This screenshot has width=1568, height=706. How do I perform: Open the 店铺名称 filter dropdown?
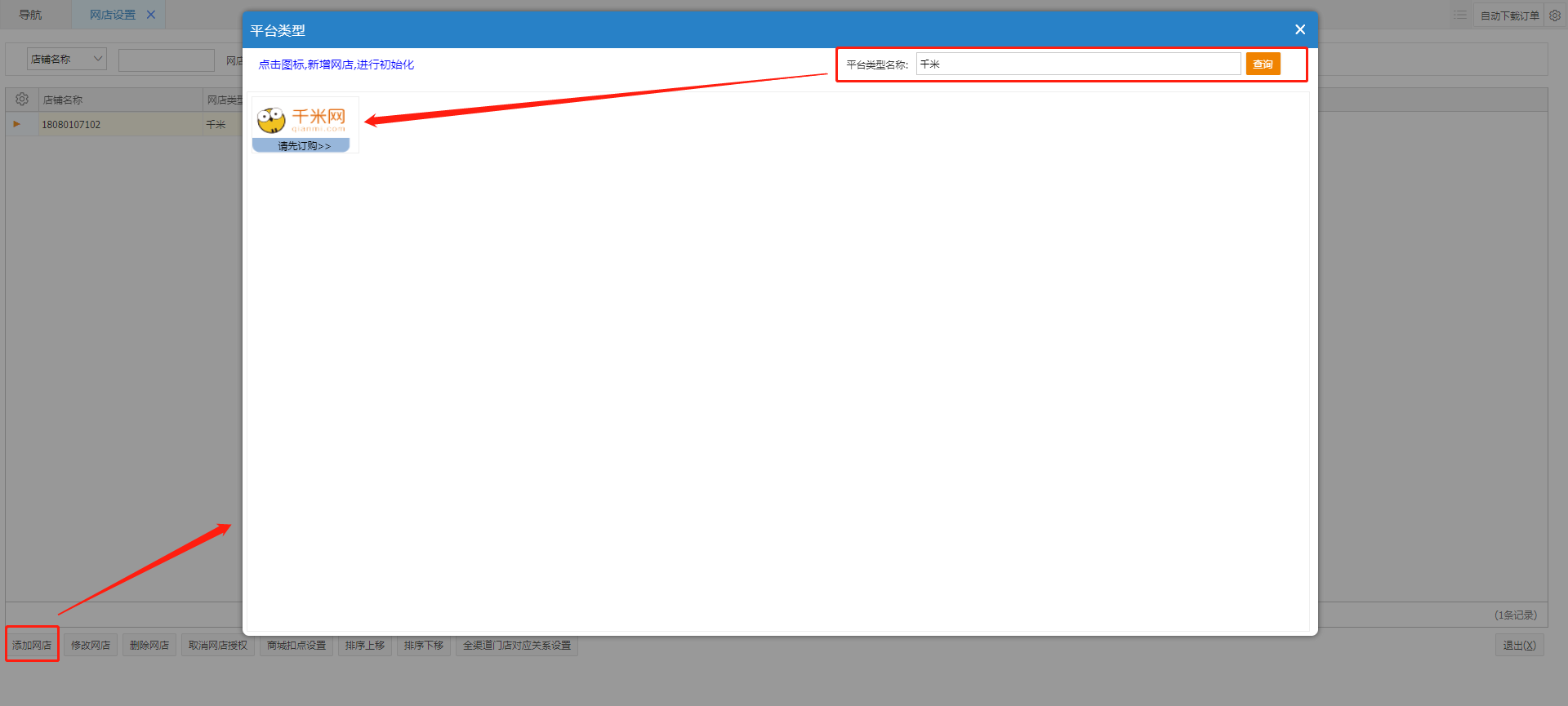point(67,59)
